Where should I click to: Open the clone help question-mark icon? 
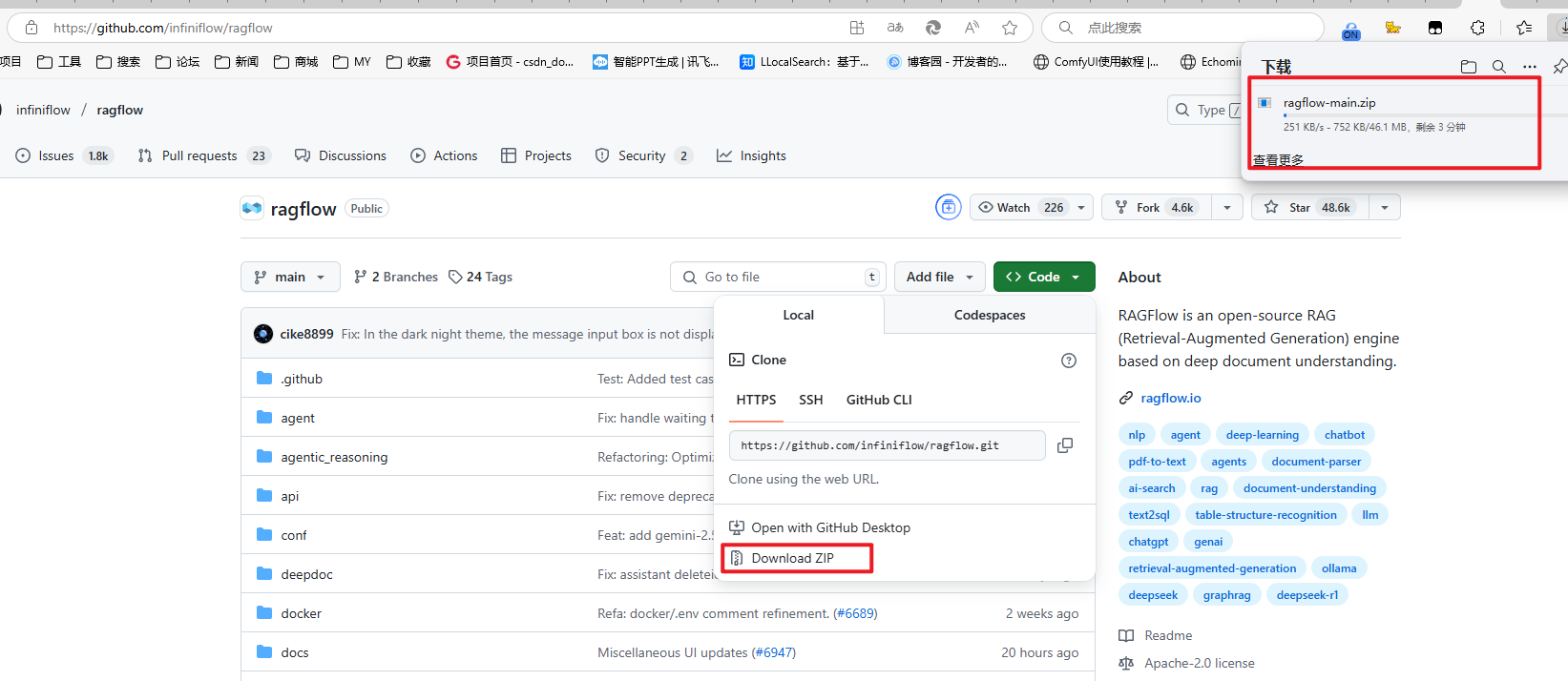coord(1069,361)
